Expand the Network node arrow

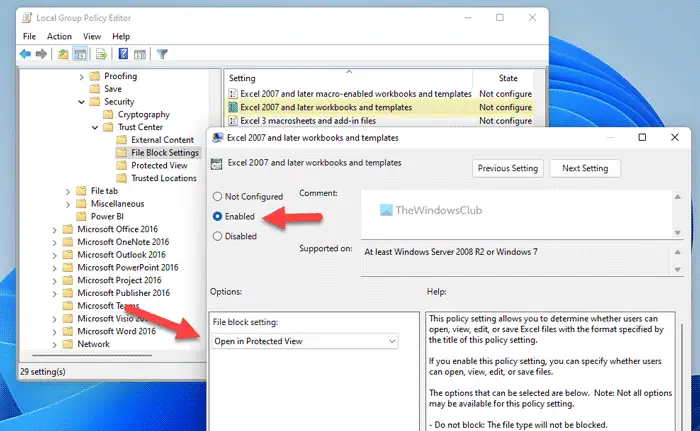click(54, 345)
